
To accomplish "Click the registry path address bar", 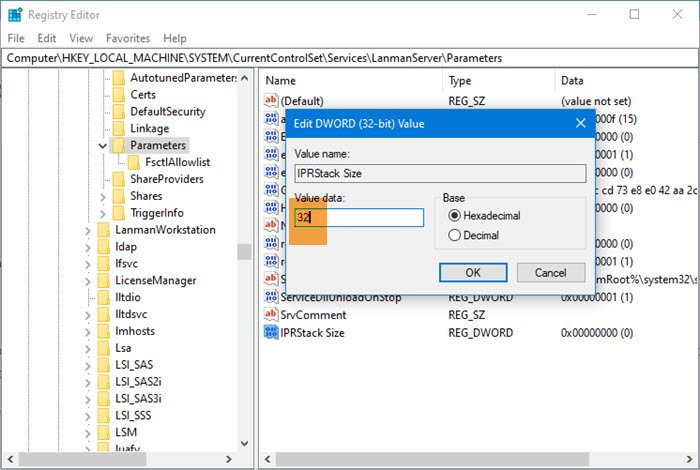I will [350, 58].
